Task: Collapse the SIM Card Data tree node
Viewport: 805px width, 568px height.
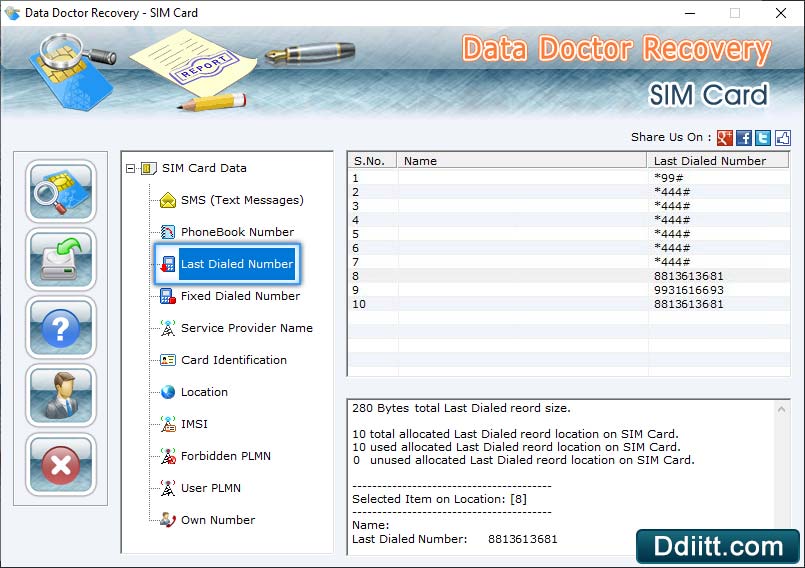Action: 131,168
